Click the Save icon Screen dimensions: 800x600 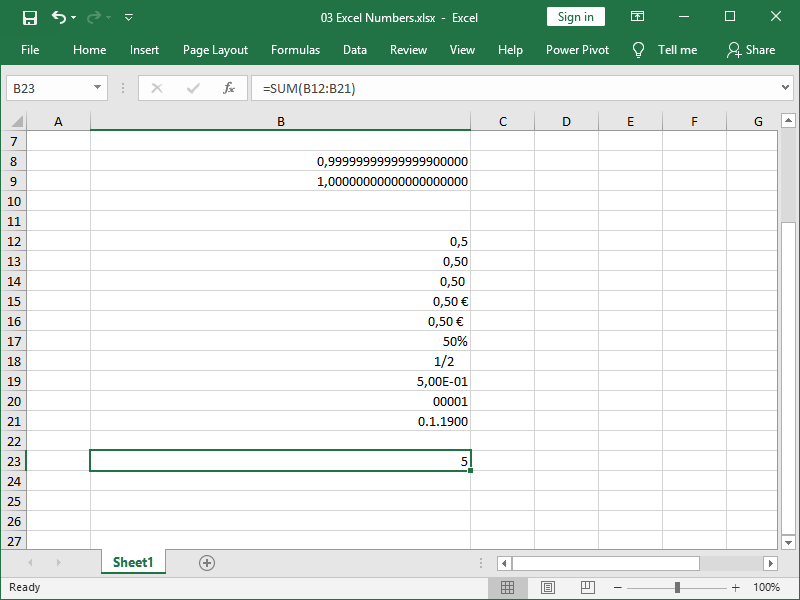click(x=28, y=16)
